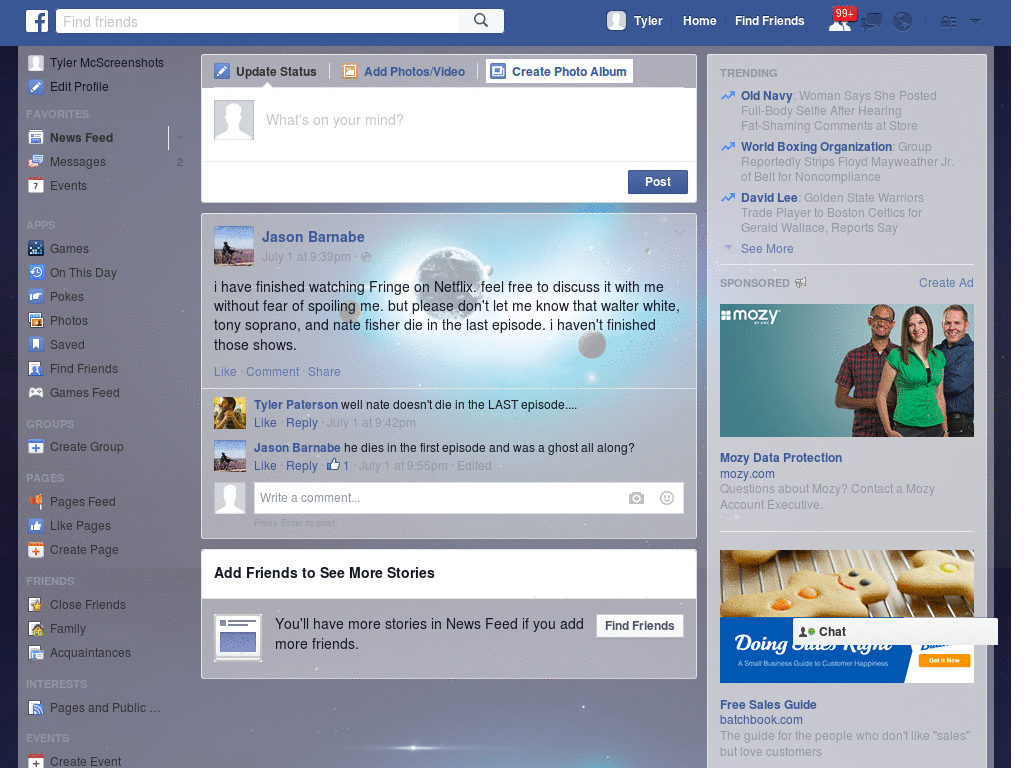Click Create Event in sidebar

[x=85, y=761]
